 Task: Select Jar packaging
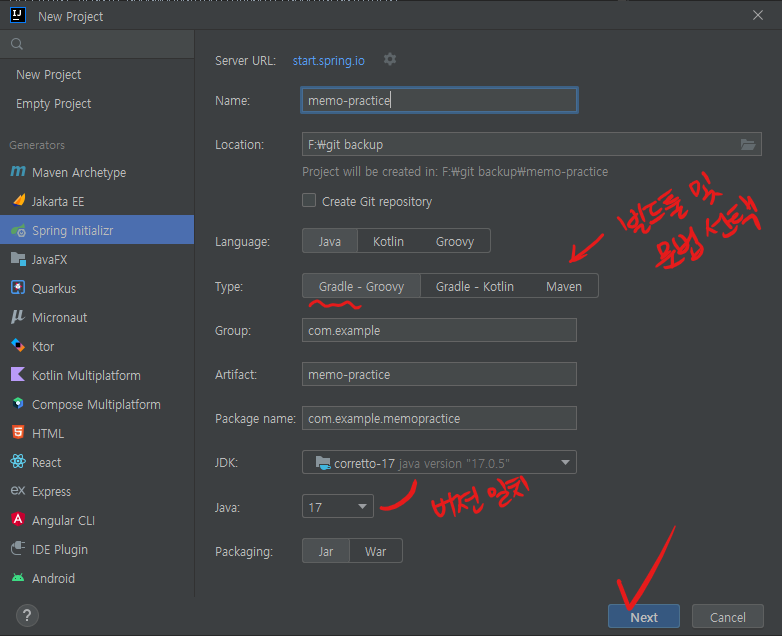[x=326, y=551]
